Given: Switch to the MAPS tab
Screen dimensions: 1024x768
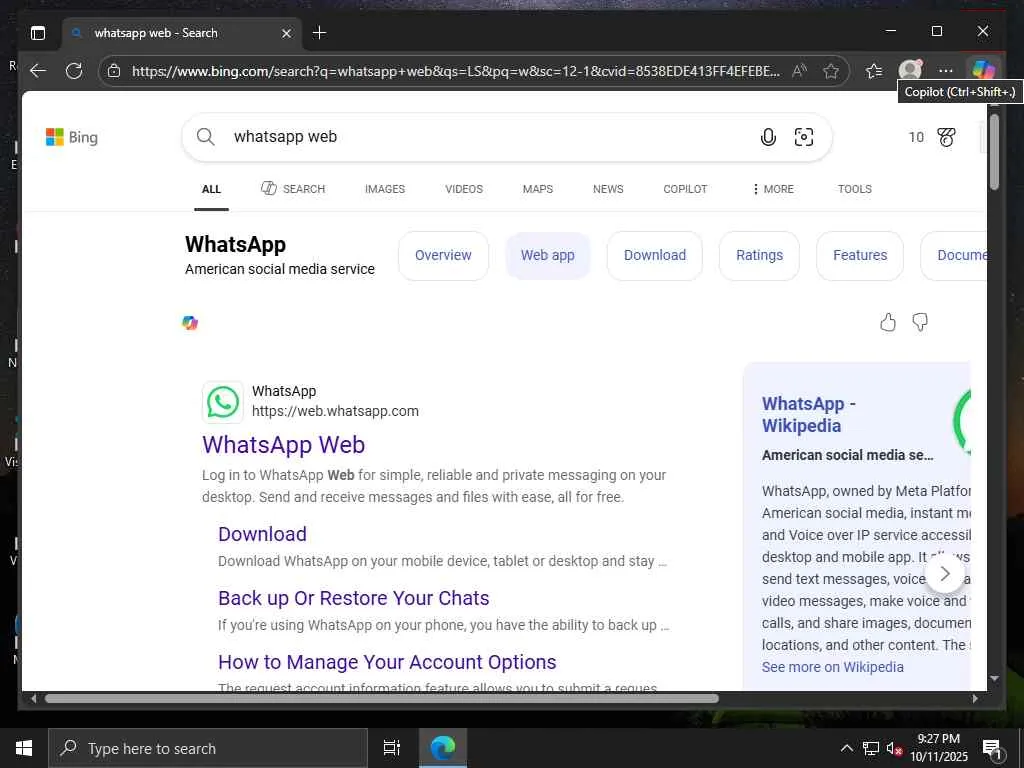Looking at the screenshot, I should pyautogui.click(x=537, y=189).
